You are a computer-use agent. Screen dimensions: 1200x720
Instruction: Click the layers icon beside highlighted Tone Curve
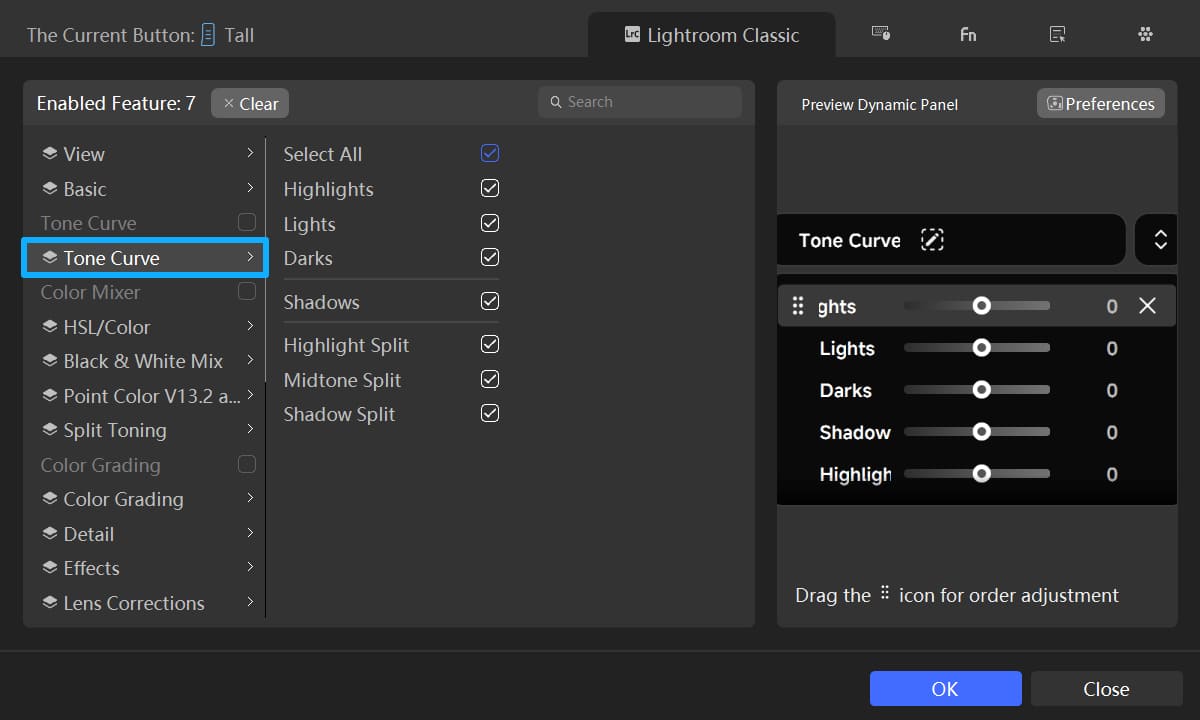coord(49,258)
